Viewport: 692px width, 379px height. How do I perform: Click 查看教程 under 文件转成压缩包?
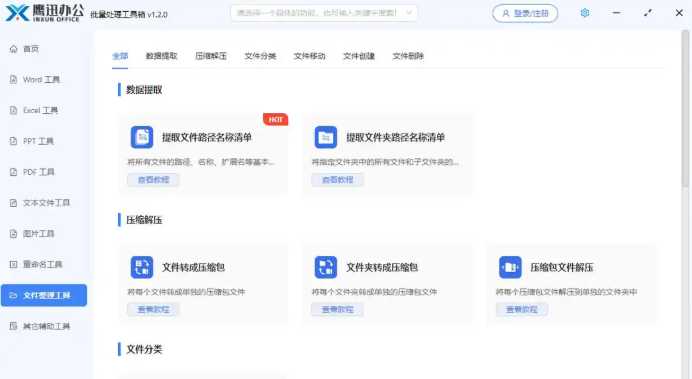[154, 309]
